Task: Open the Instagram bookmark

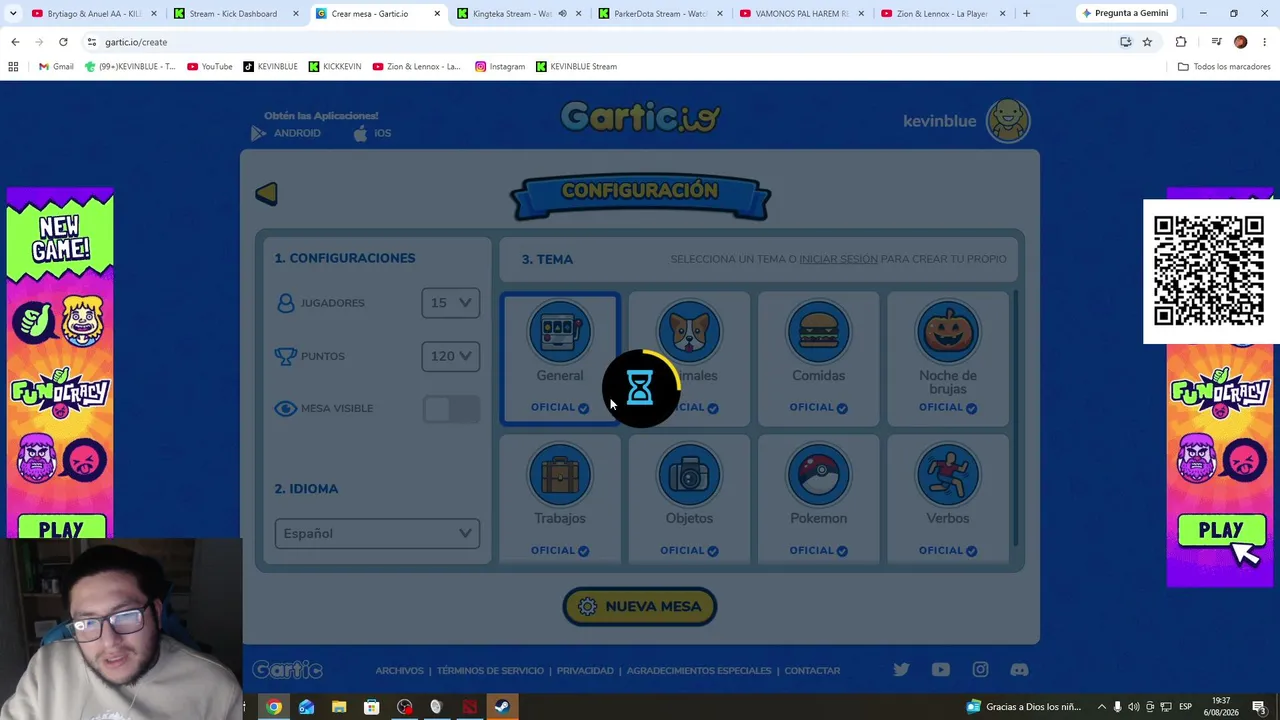Action: pos(500,67)
